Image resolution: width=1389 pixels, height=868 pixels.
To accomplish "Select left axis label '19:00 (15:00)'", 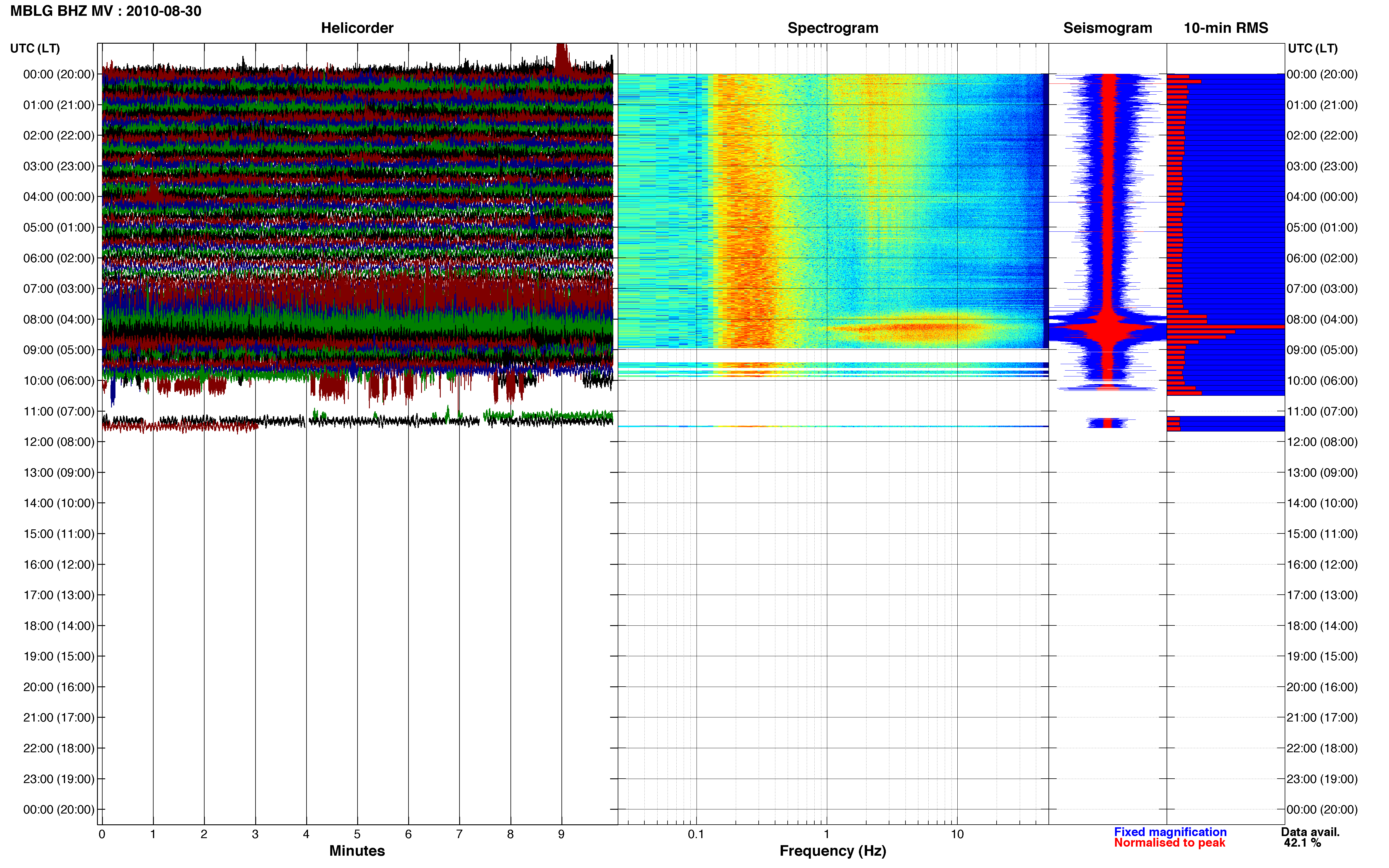I will click(x=59, y=656).
